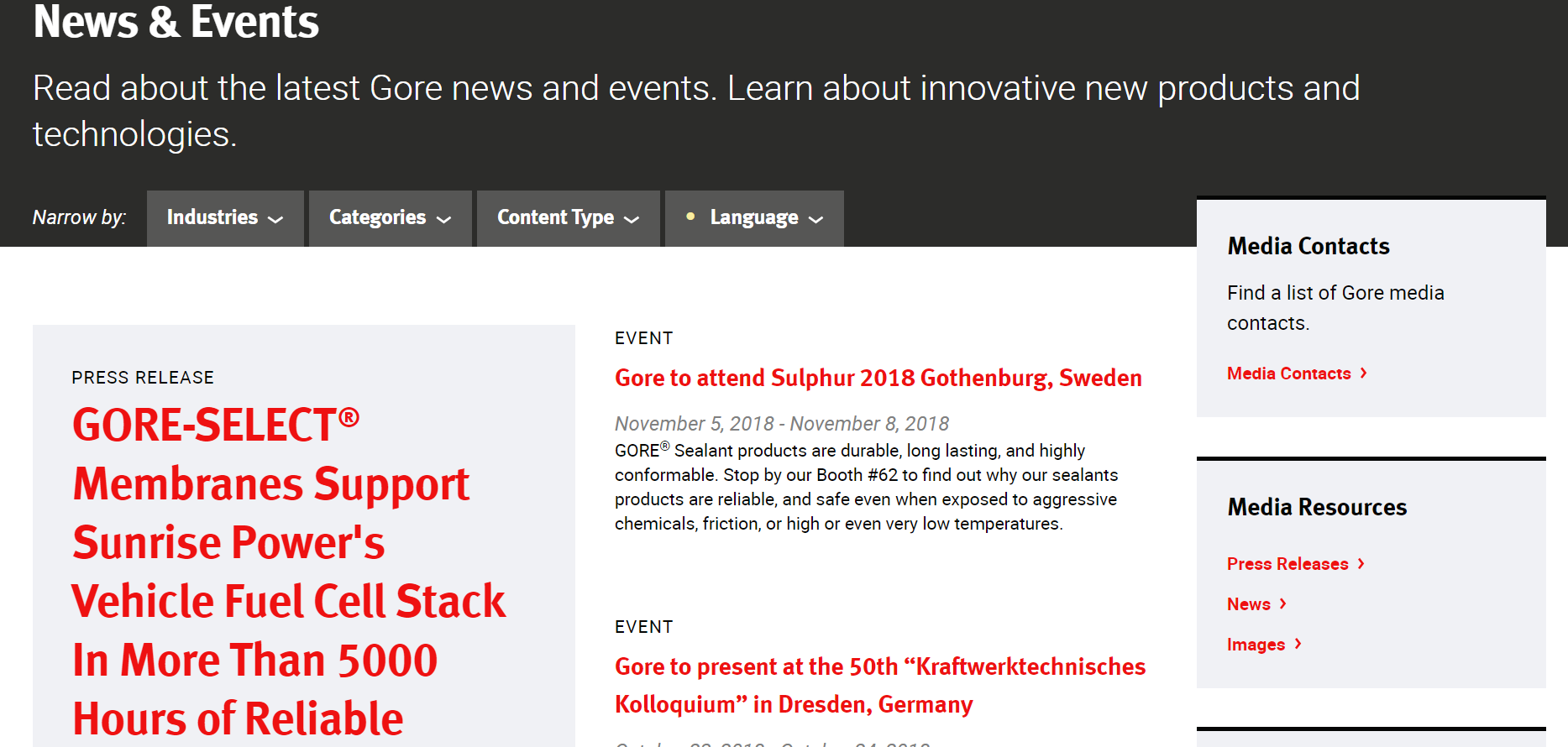This screenshot has width=1568, height=747.
Task: Go to the Press Releases link
Action: pyautogui.click(x=1287, y=564)
